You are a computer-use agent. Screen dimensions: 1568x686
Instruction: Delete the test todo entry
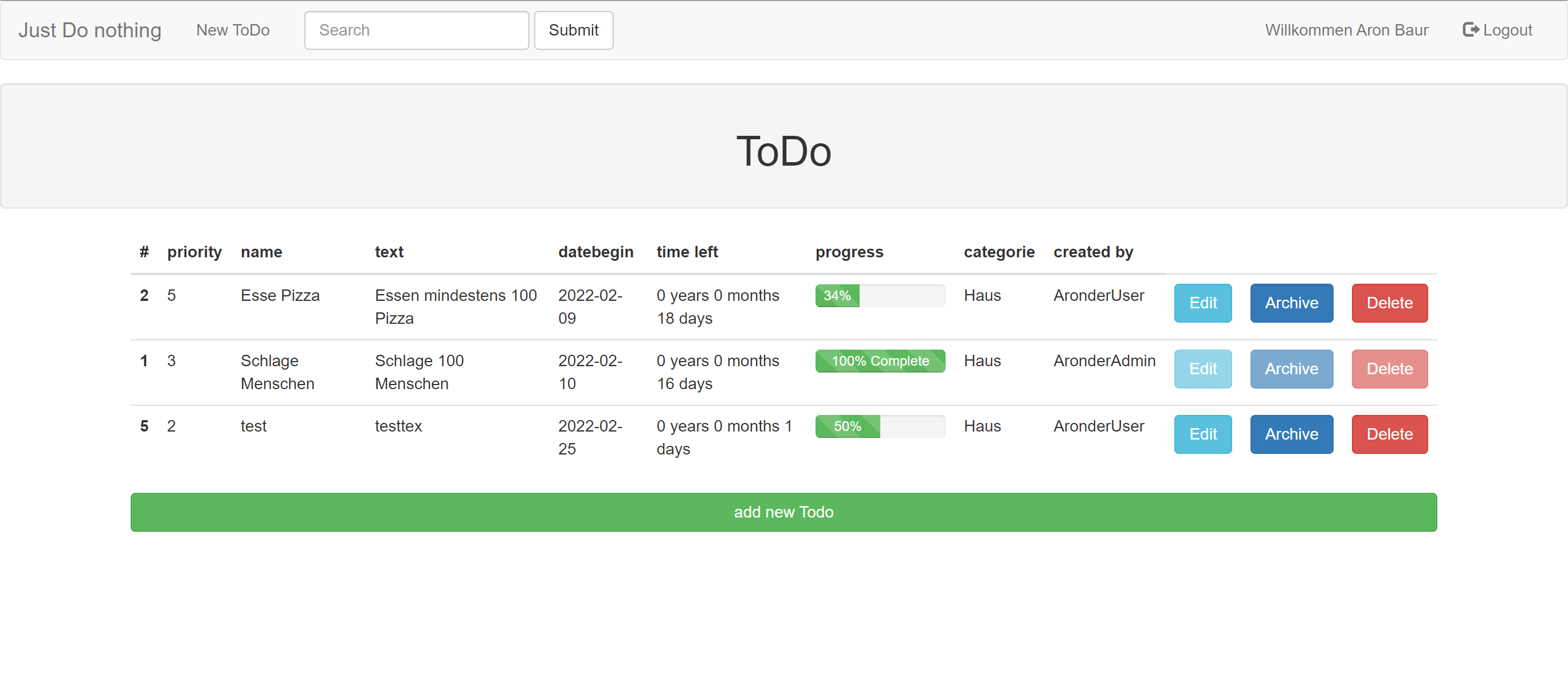pos(1389,434)
